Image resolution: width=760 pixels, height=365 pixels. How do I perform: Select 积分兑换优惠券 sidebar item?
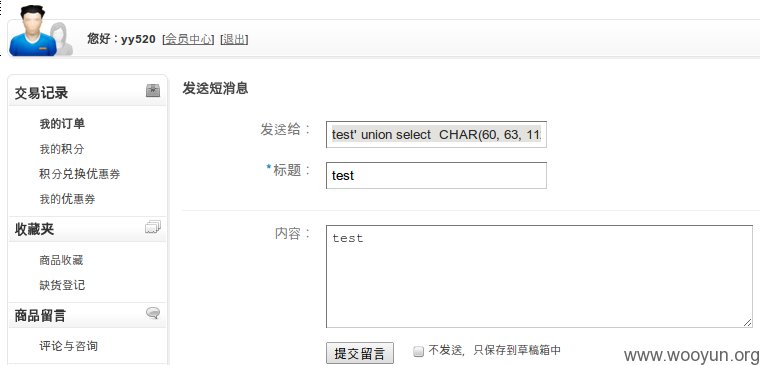click(x=80, y=174)
